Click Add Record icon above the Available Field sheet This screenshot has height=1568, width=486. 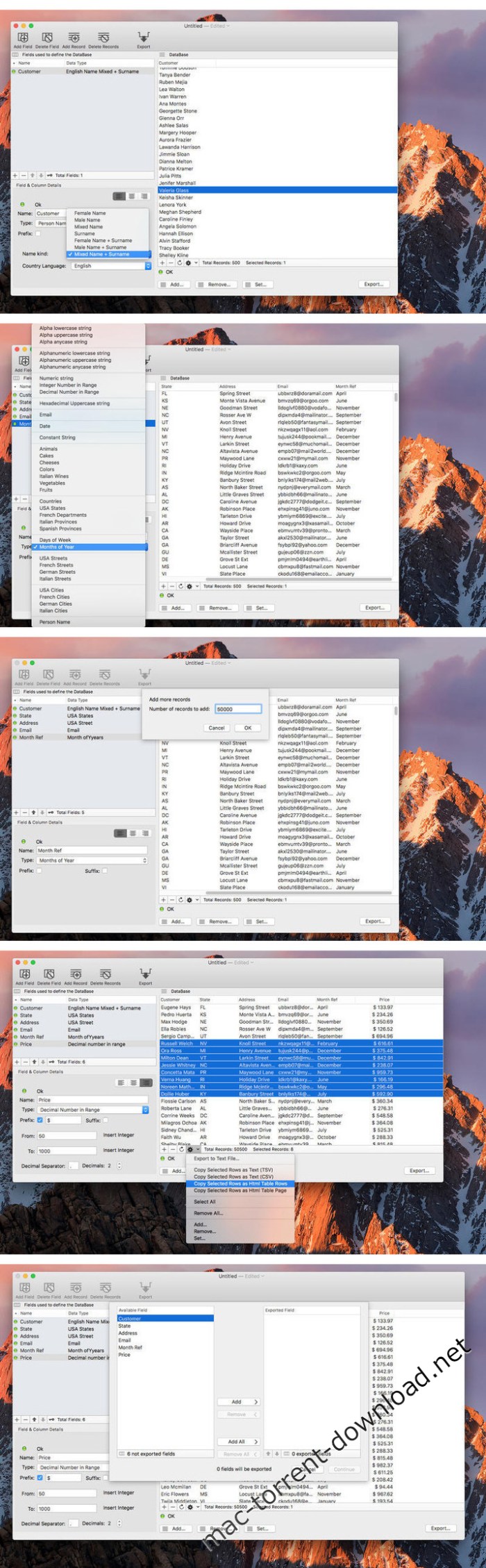tap(76, 1287)
